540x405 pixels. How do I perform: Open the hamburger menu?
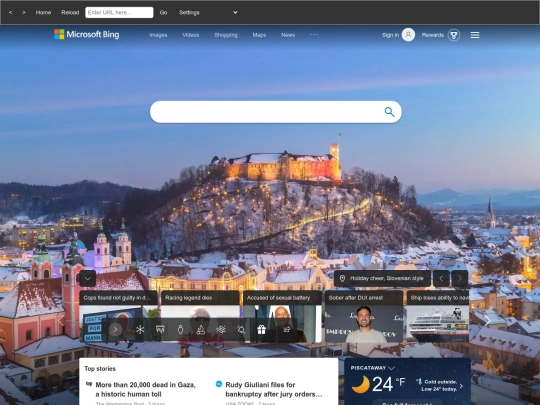[475, 35]
